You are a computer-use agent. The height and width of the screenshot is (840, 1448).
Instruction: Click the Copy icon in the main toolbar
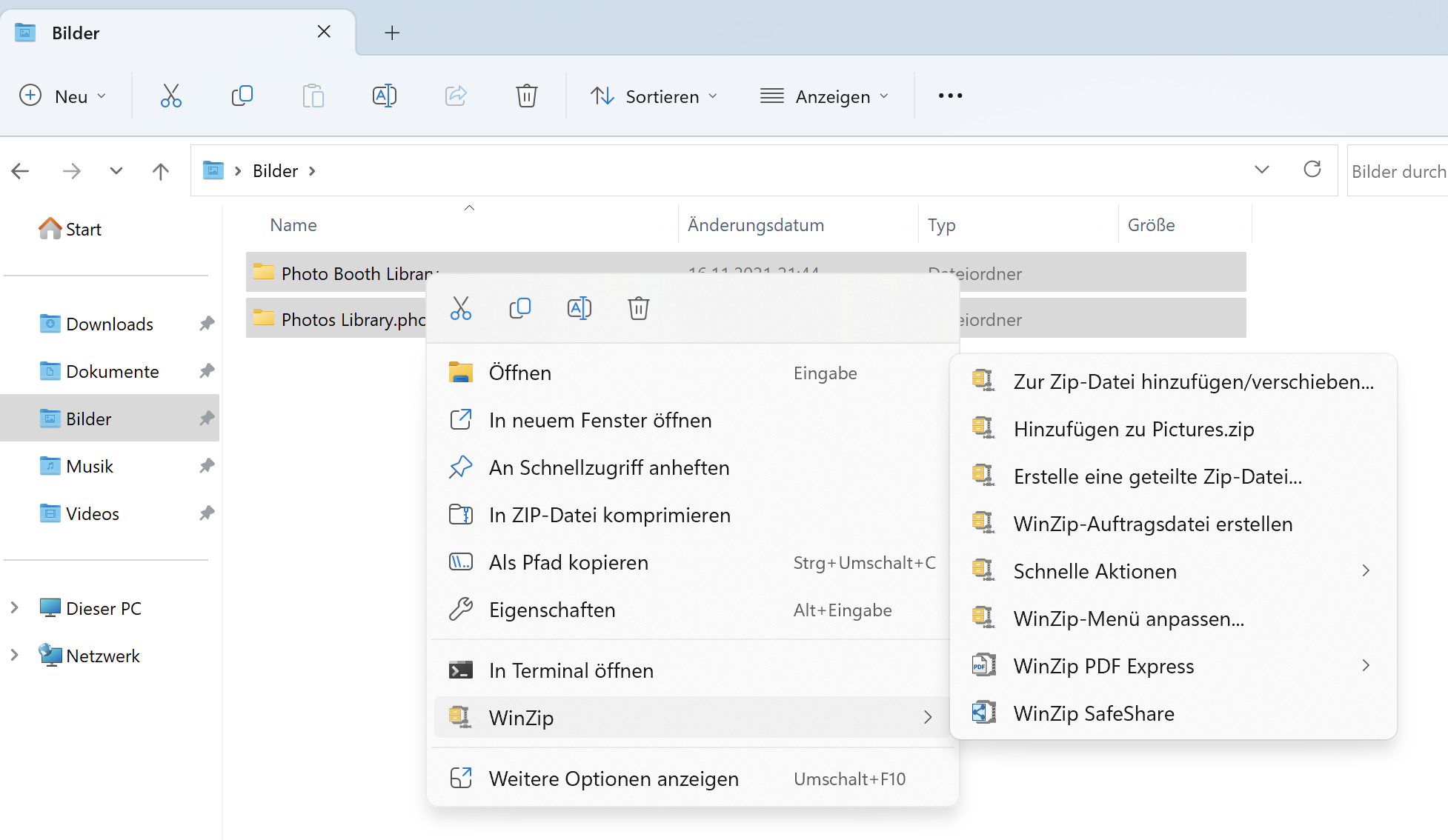(x=242, y=96)
